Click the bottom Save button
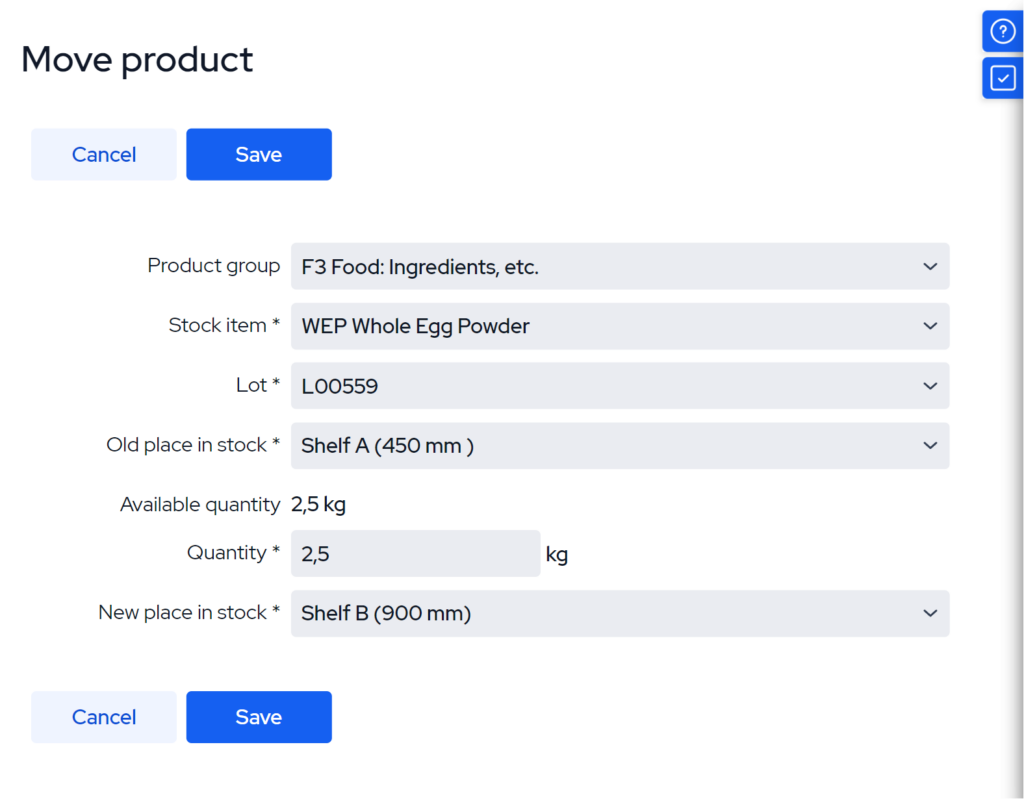Viewport: 1024px width, 799px height. [x=258, y=717]
